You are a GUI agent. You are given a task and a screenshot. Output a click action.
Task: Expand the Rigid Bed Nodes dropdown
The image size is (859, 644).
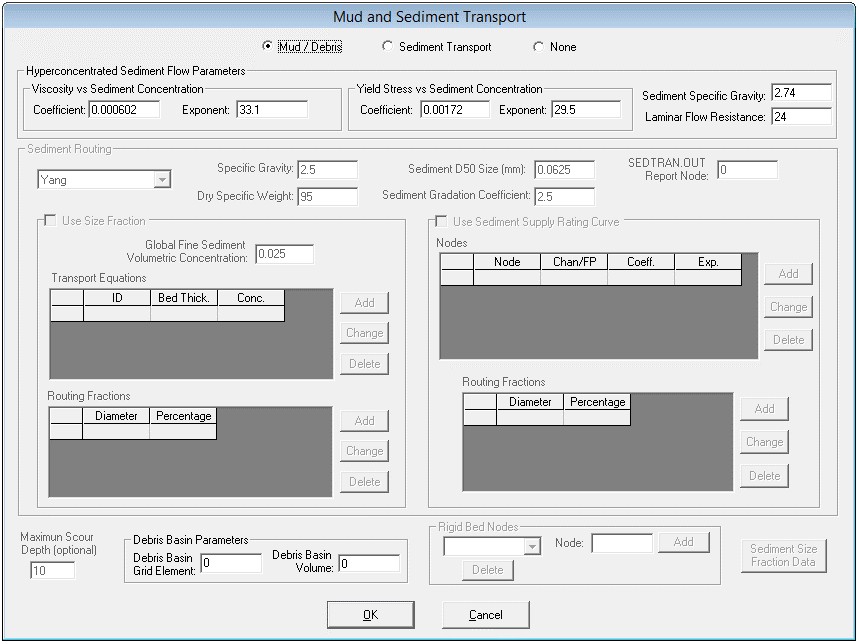pyautogui.click(x=532, y=546)
